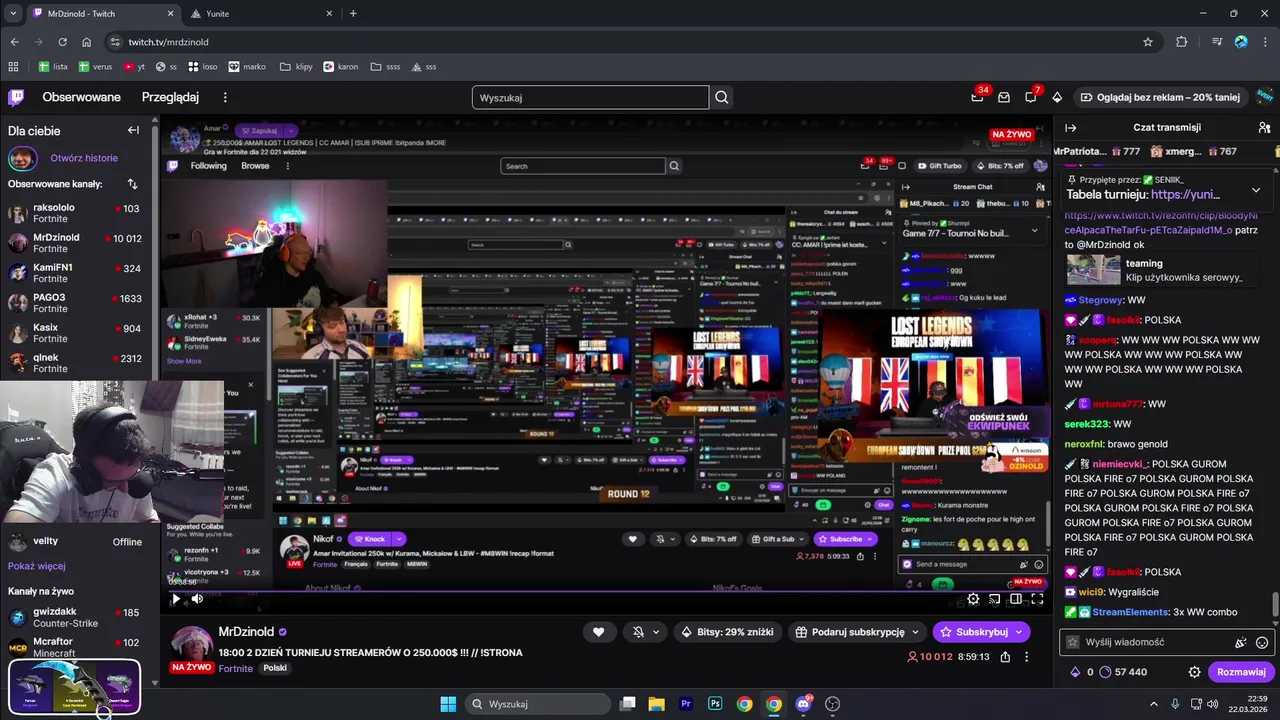This screenshot has height=720, width=1280.
Task: Open Photoshop from taskbar
Action: tap(715, 704)
